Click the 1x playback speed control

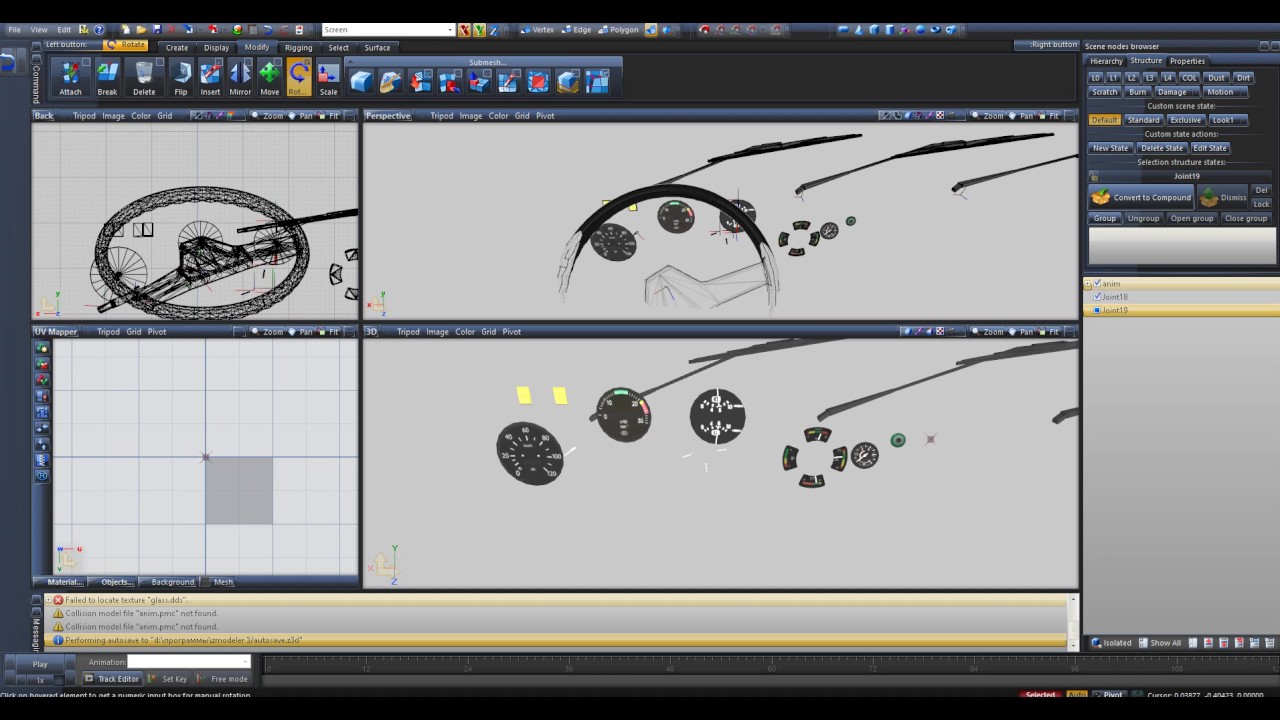tap(40, 680)
